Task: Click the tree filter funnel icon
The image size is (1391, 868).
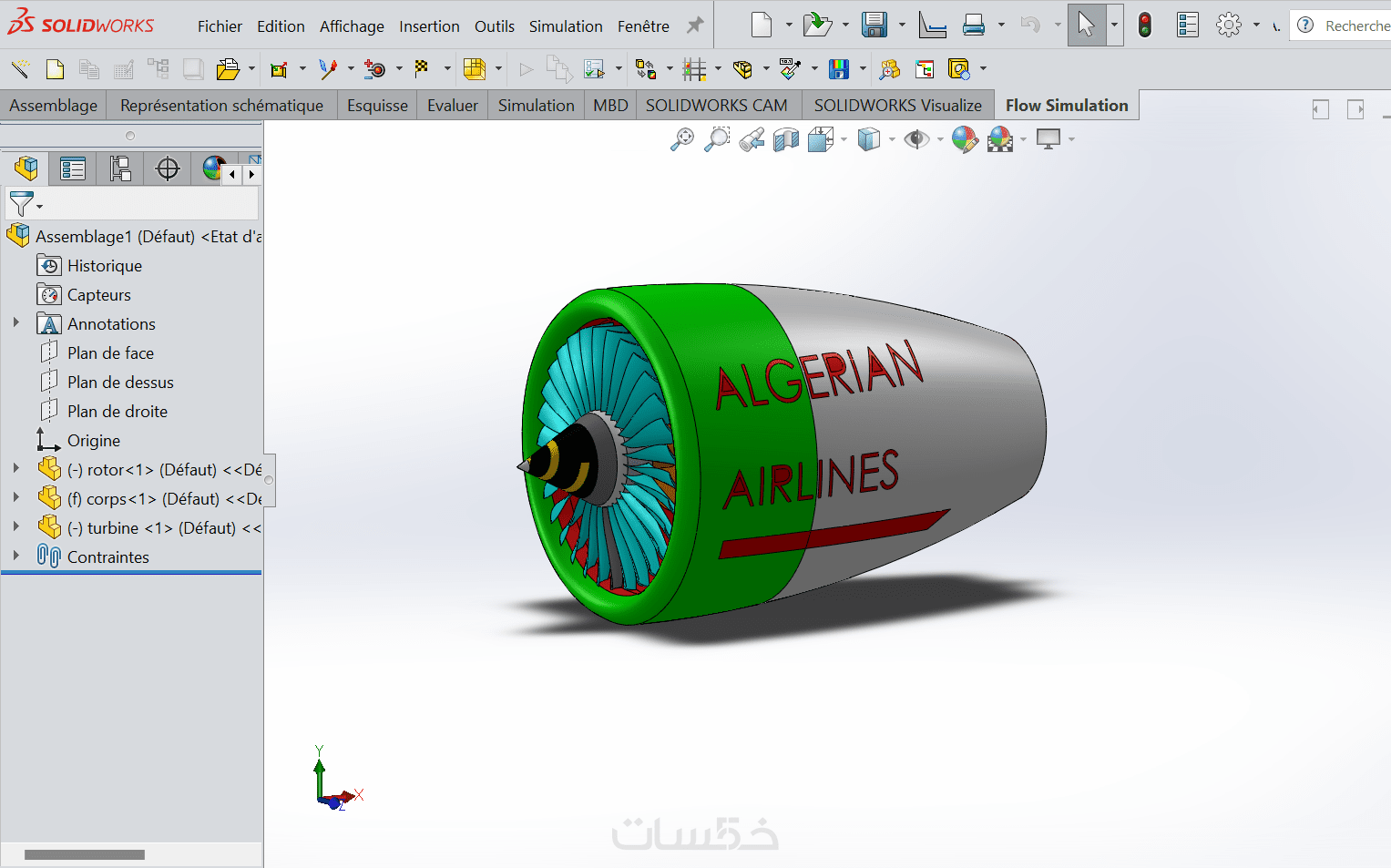Action: click(21, 203)
